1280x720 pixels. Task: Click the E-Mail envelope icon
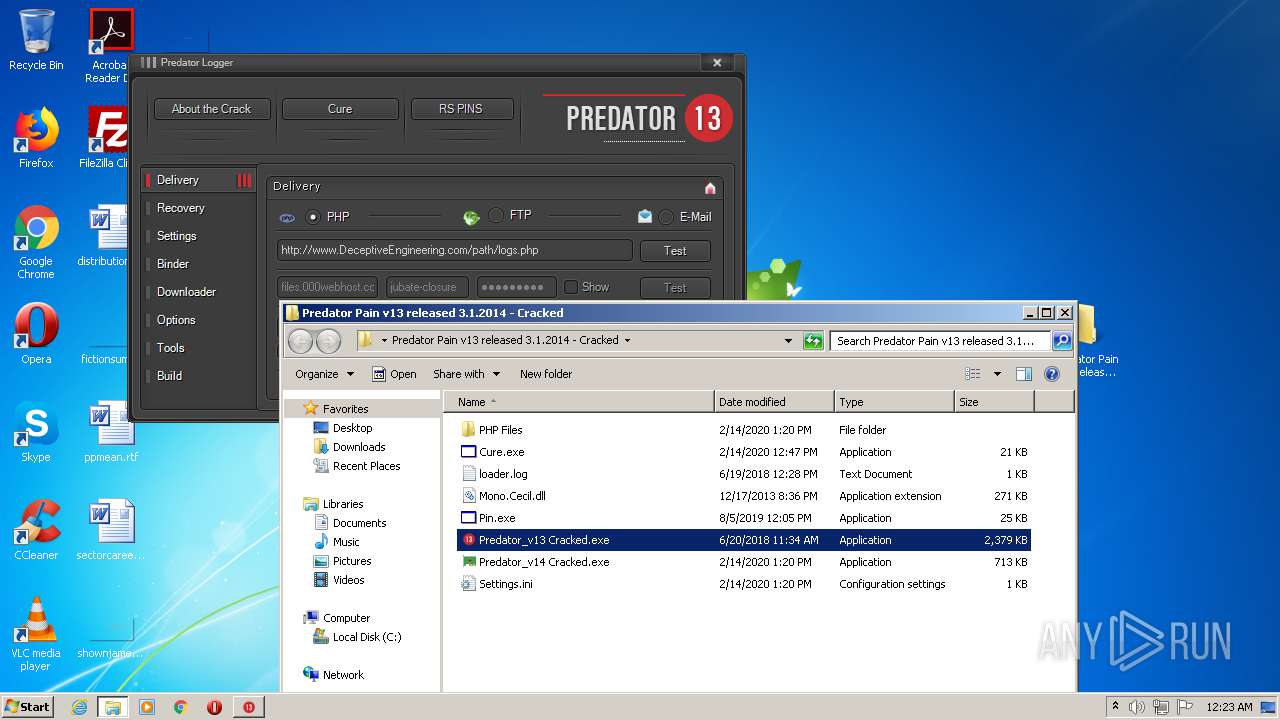point(645,216)
